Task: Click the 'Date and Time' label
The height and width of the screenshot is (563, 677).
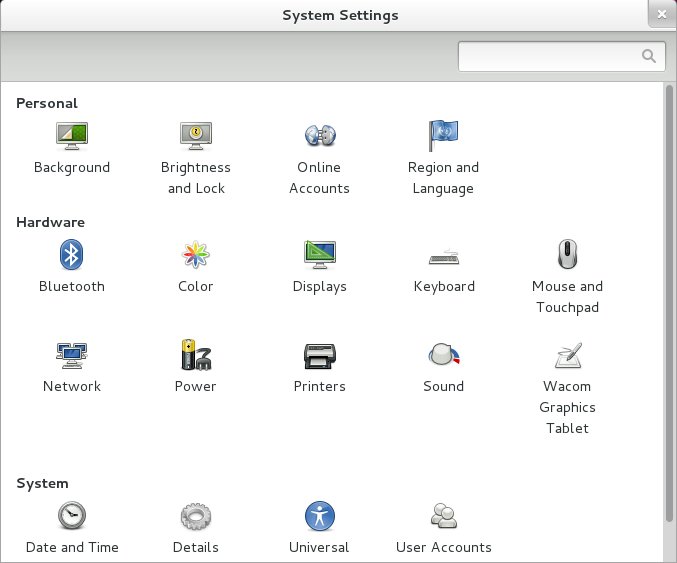Action: pyautogui.click(x=72, y=547)
